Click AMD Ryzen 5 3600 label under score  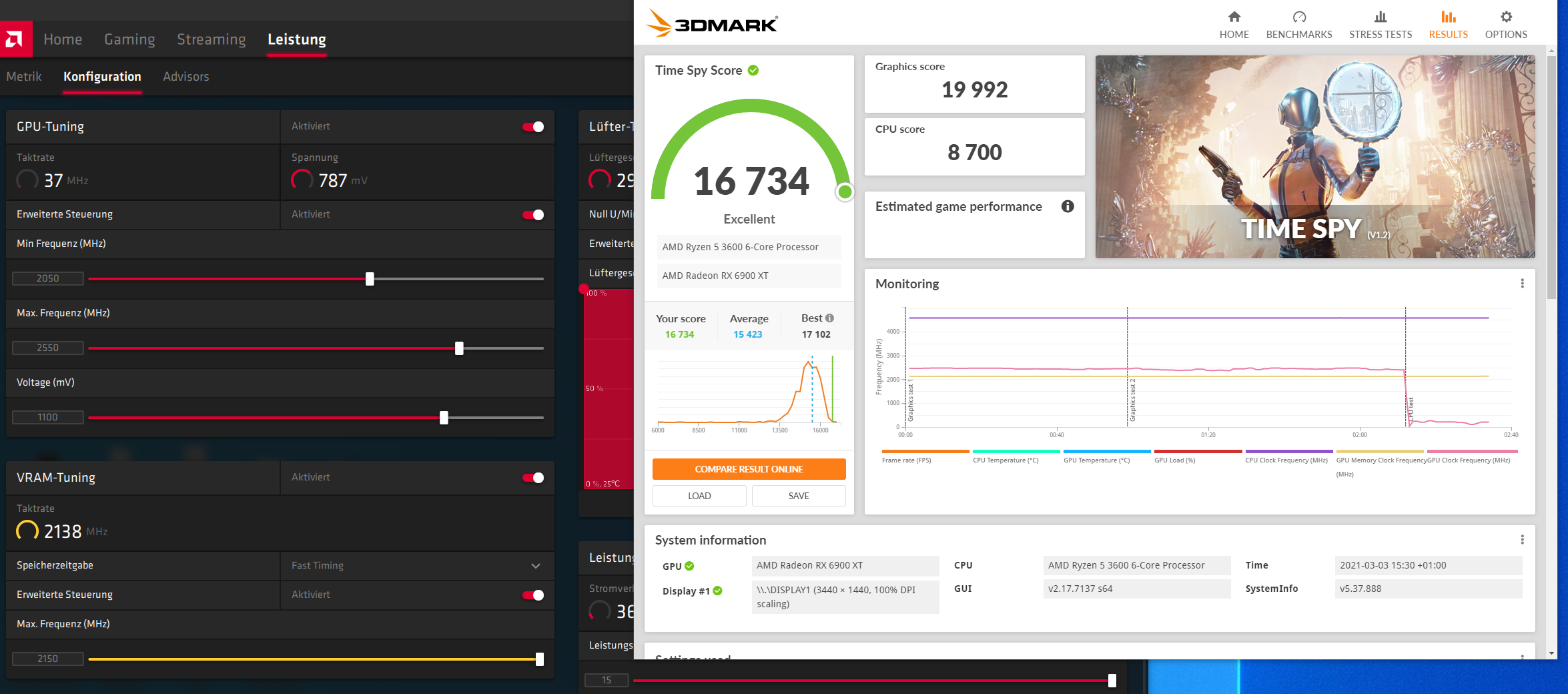[749, 247]
